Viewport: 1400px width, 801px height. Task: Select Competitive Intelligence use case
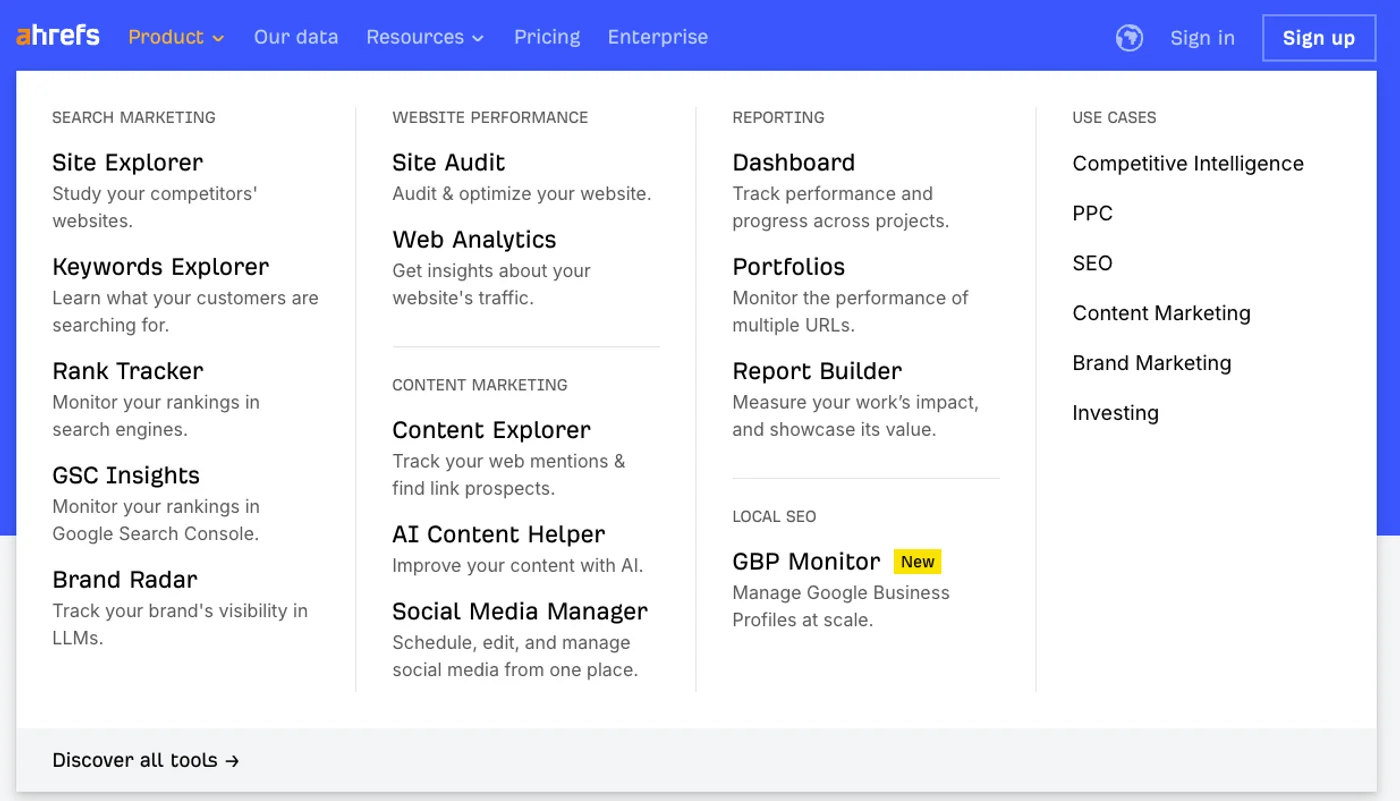[1188, 163]
